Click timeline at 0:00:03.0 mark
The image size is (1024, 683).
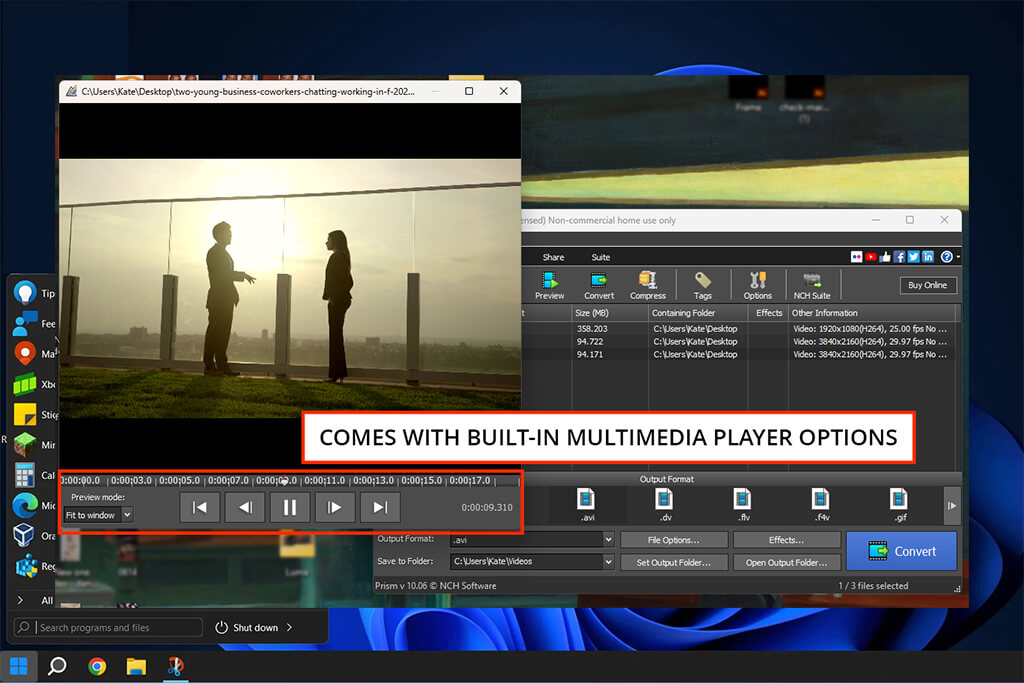click(131, 481)
